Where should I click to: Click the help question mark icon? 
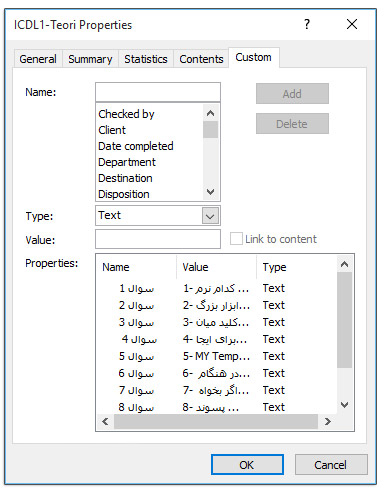click(307, 24)
